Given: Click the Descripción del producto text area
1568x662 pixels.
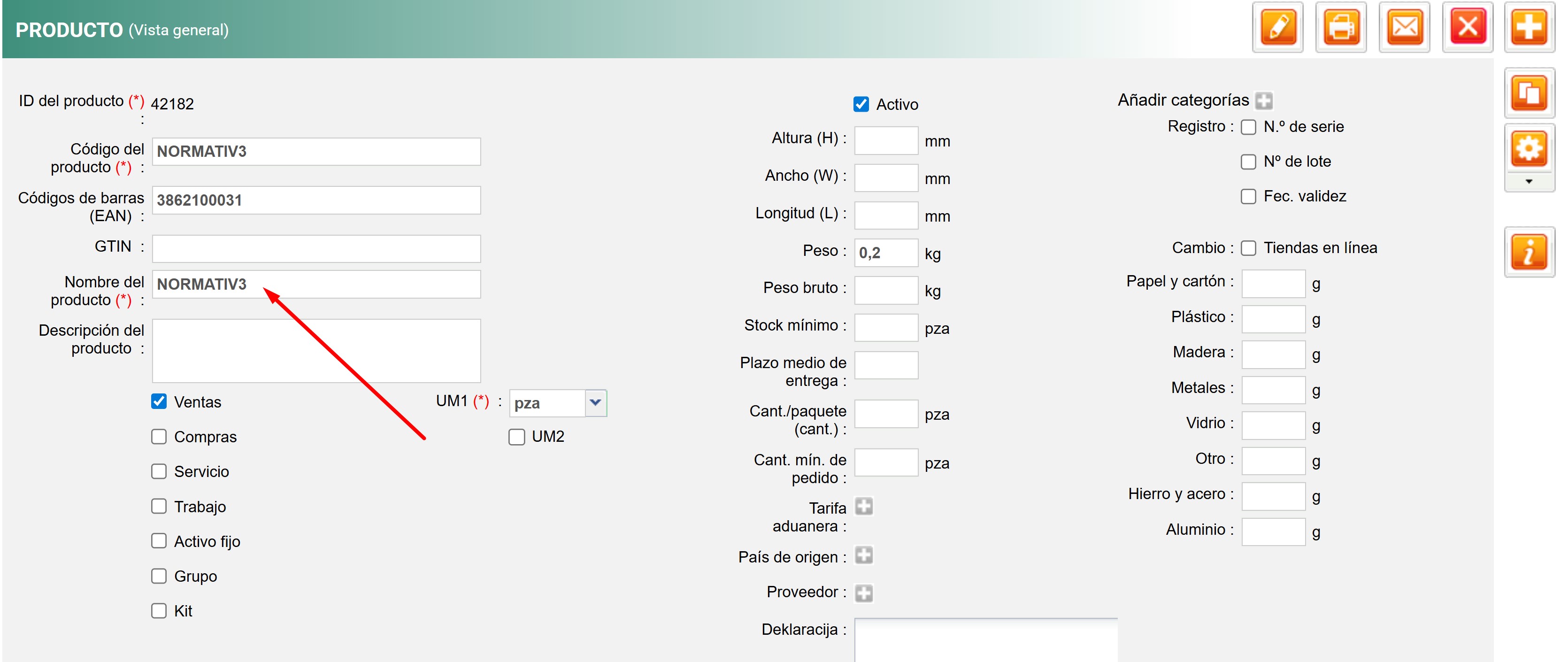Looking at the screenshot, I should point(316,351).
